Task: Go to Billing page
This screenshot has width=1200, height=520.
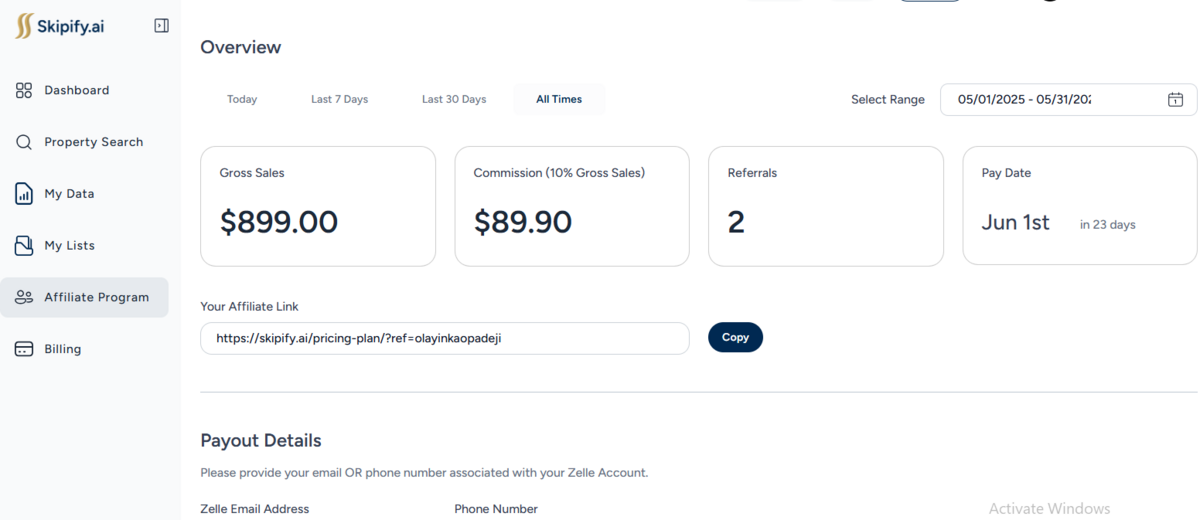Action: 62,349
